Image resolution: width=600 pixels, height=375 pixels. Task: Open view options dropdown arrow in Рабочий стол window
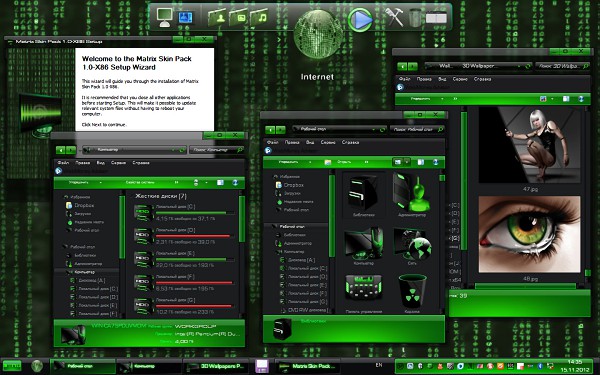pyautogui.click(x=406, y=162)
